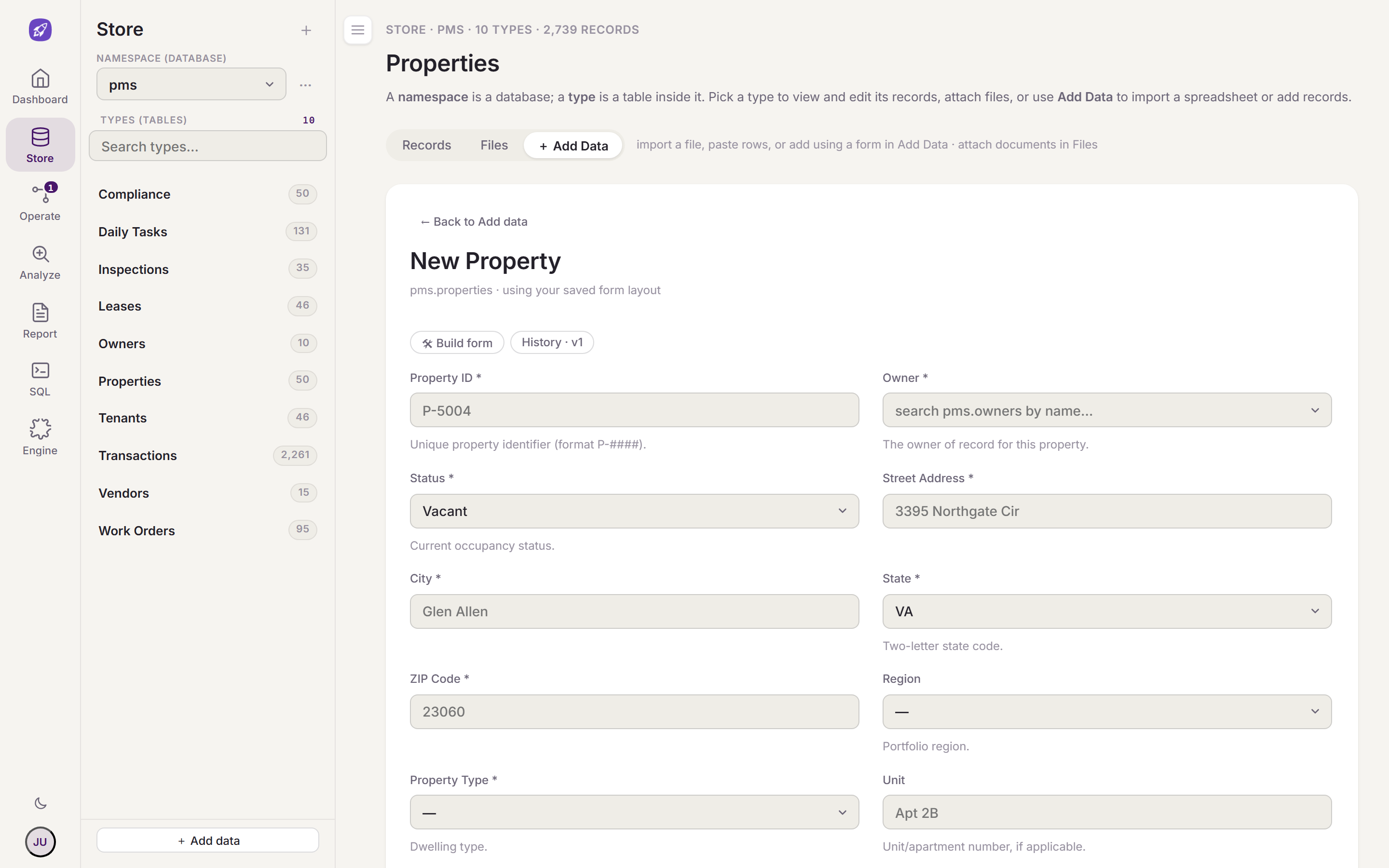Screen dimensions: 1389x868
Task: Expand the Owner search dropdown
Action: pos(1106,410)
